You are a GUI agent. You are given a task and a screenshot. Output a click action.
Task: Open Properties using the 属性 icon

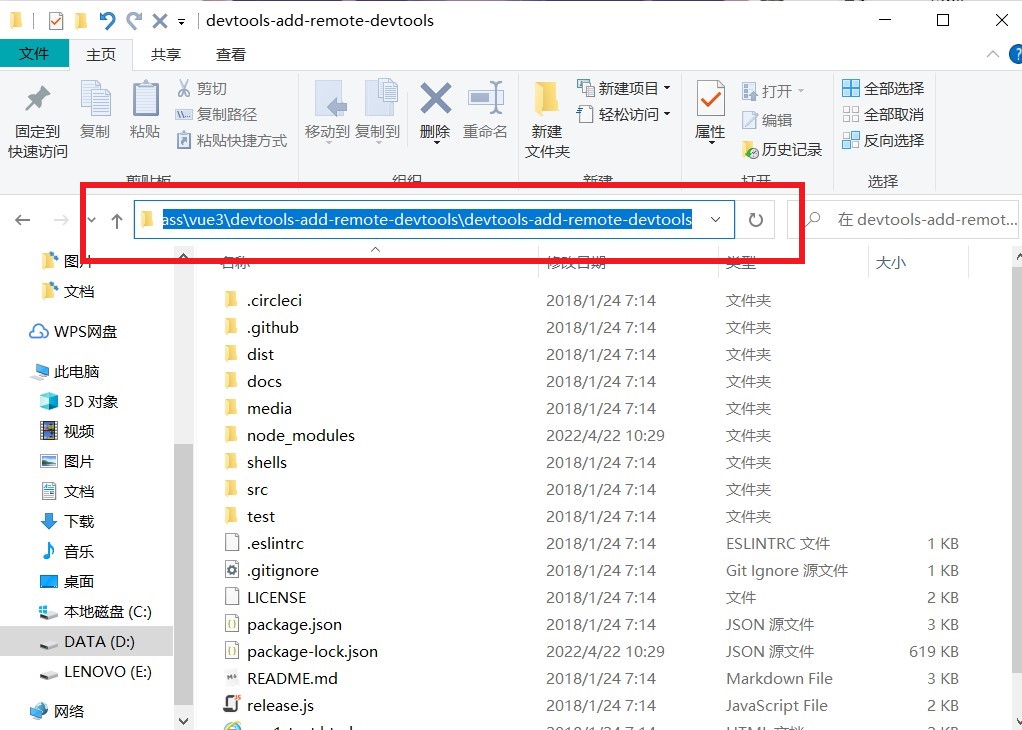coord(709,110)
